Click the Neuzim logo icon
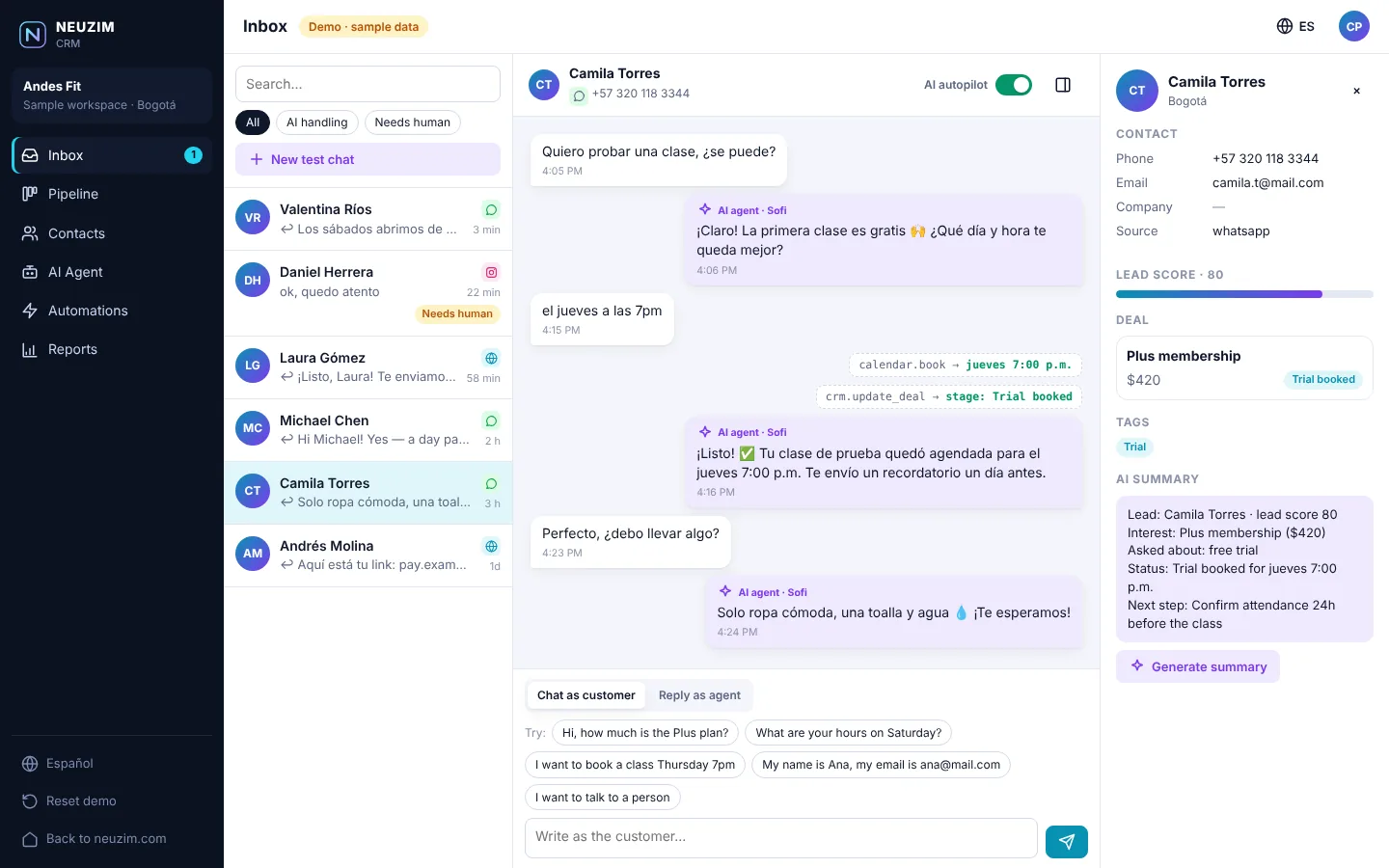Image resolution: width=1389 pixels, height=868 pixels. click(x=33, y=35)
